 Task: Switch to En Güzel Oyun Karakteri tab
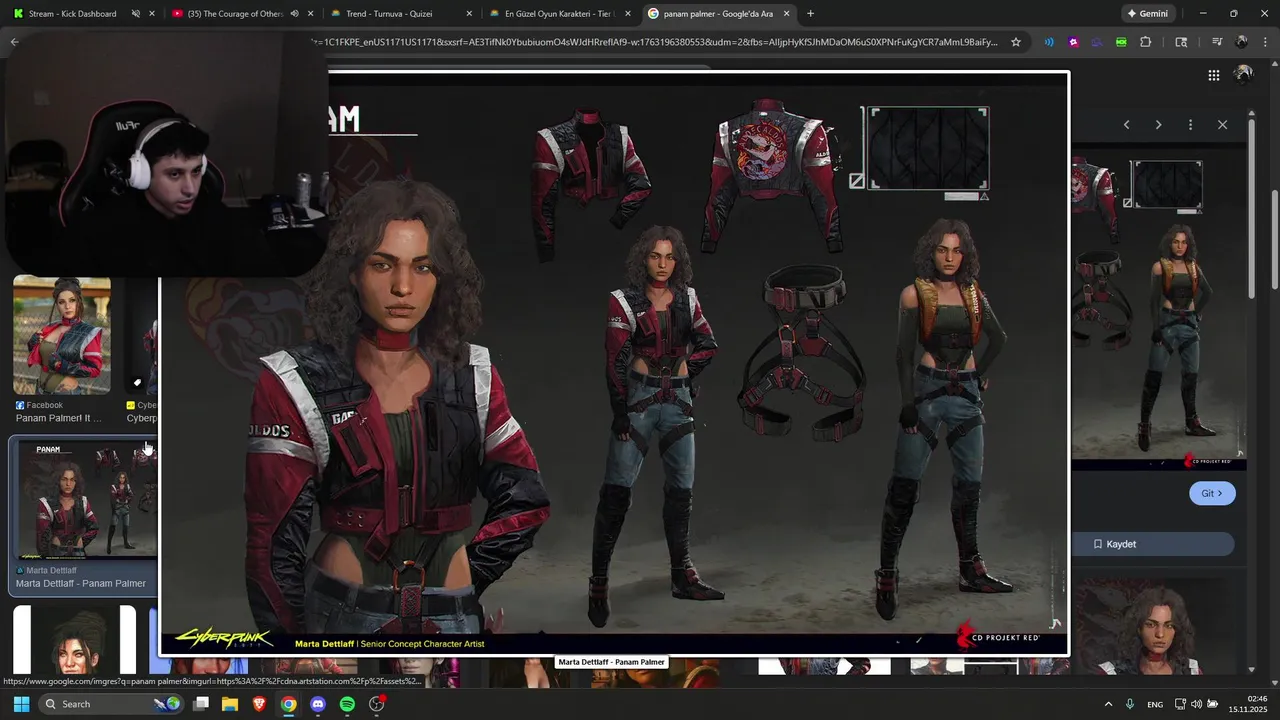pyautogui.click(x=558, y=14)
